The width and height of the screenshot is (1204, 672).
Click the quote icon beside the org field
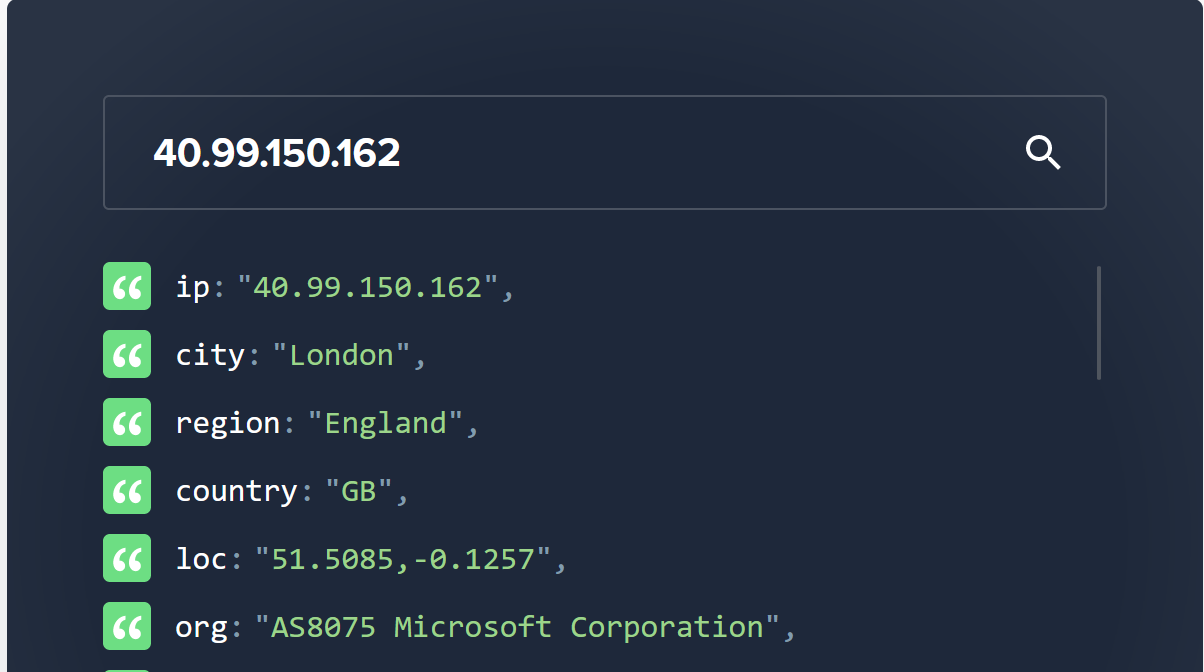point(126,626)
